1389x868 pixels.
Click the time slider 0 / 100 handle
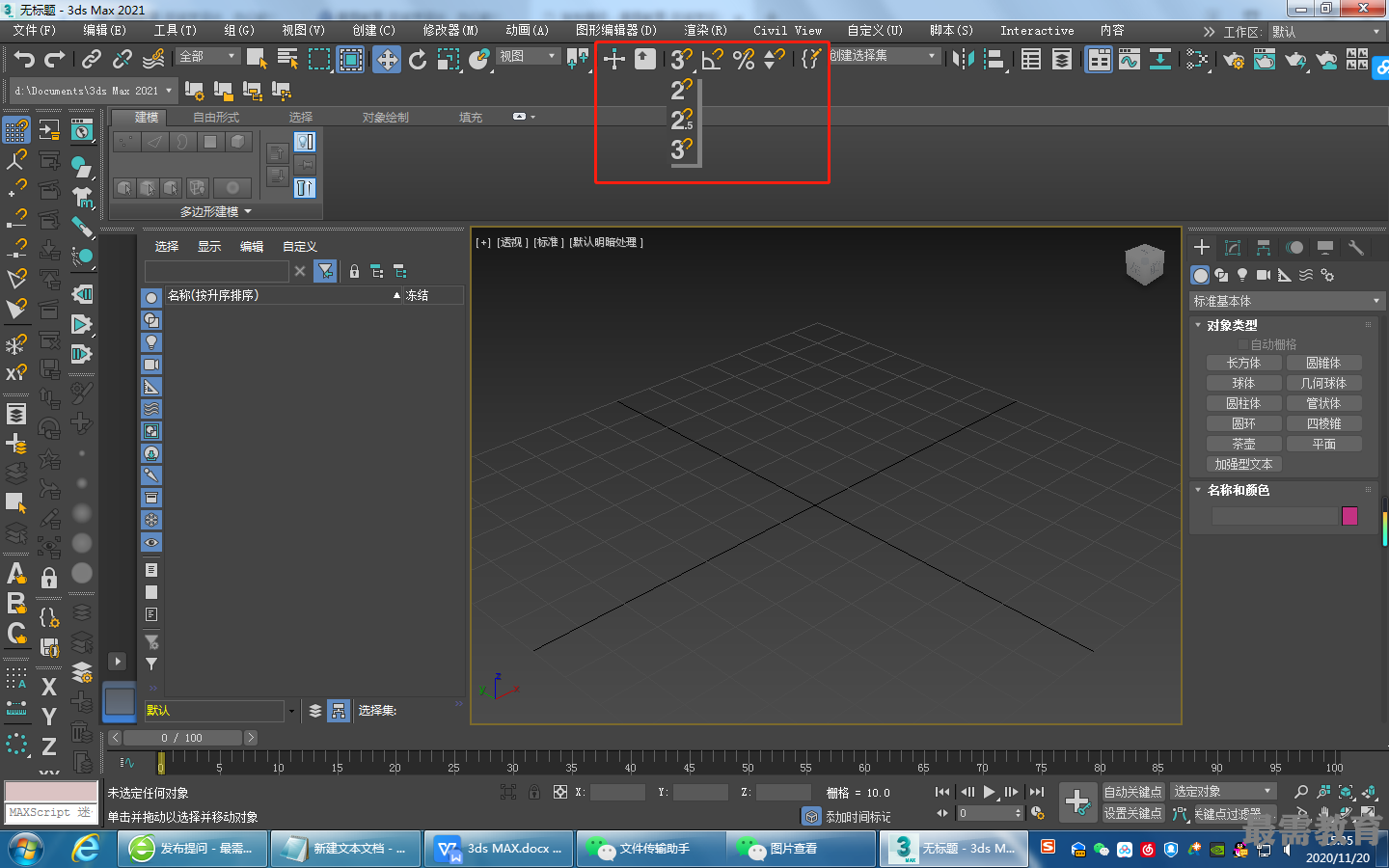point(182,738)
